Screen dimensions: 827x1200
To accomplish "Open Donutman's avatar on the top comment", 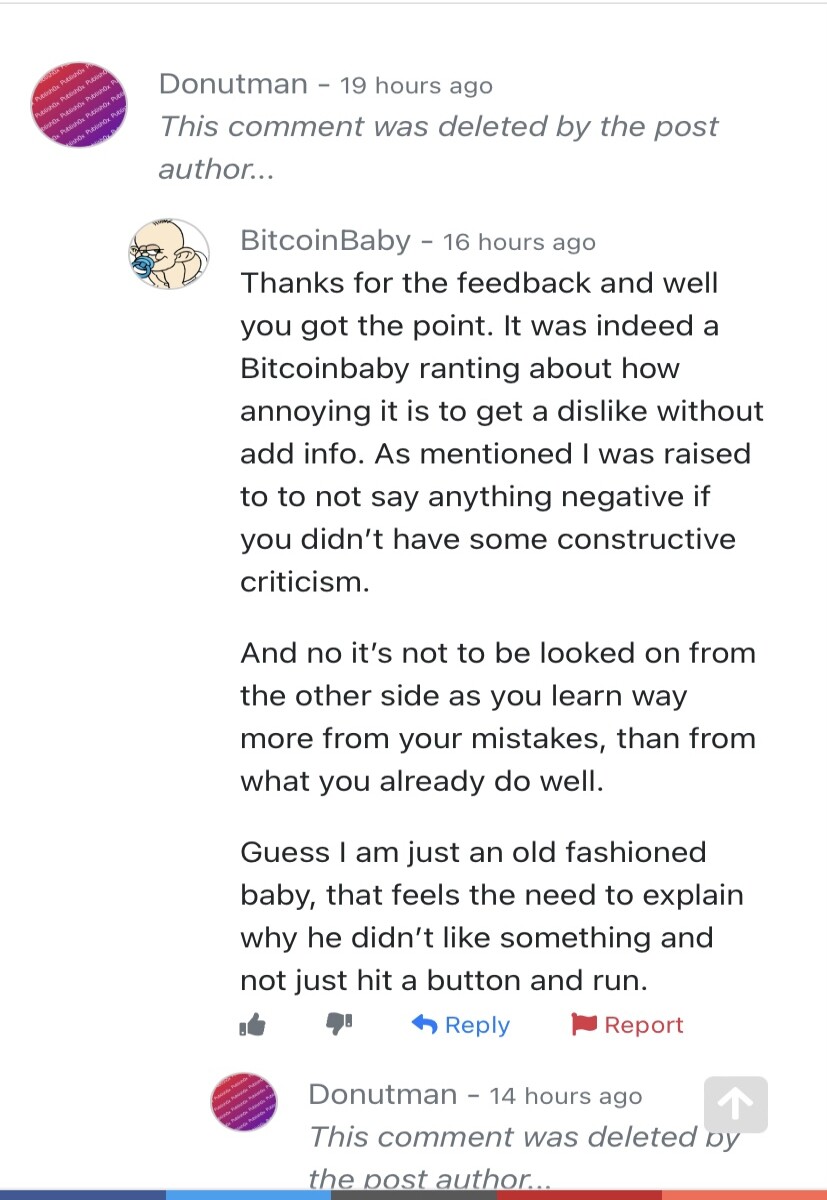I will coord(80,106).
